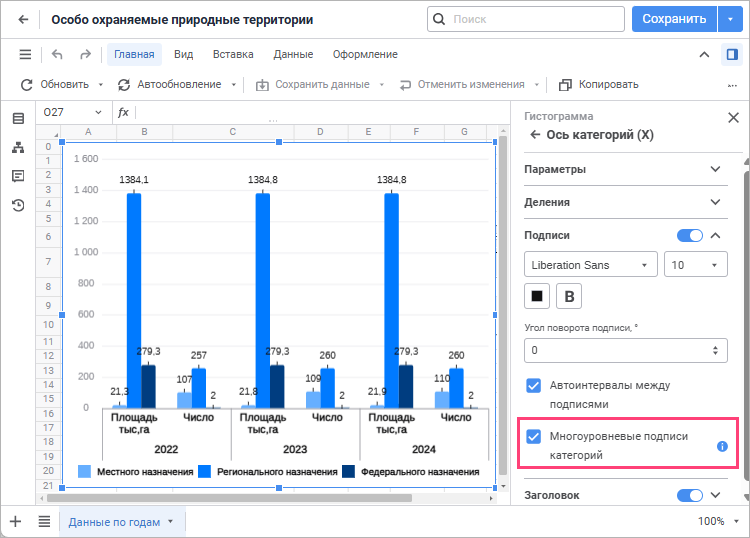This screenshot has width=750, height=538.
Task: Switch to the Вставка tab
Action: point(233,55)
